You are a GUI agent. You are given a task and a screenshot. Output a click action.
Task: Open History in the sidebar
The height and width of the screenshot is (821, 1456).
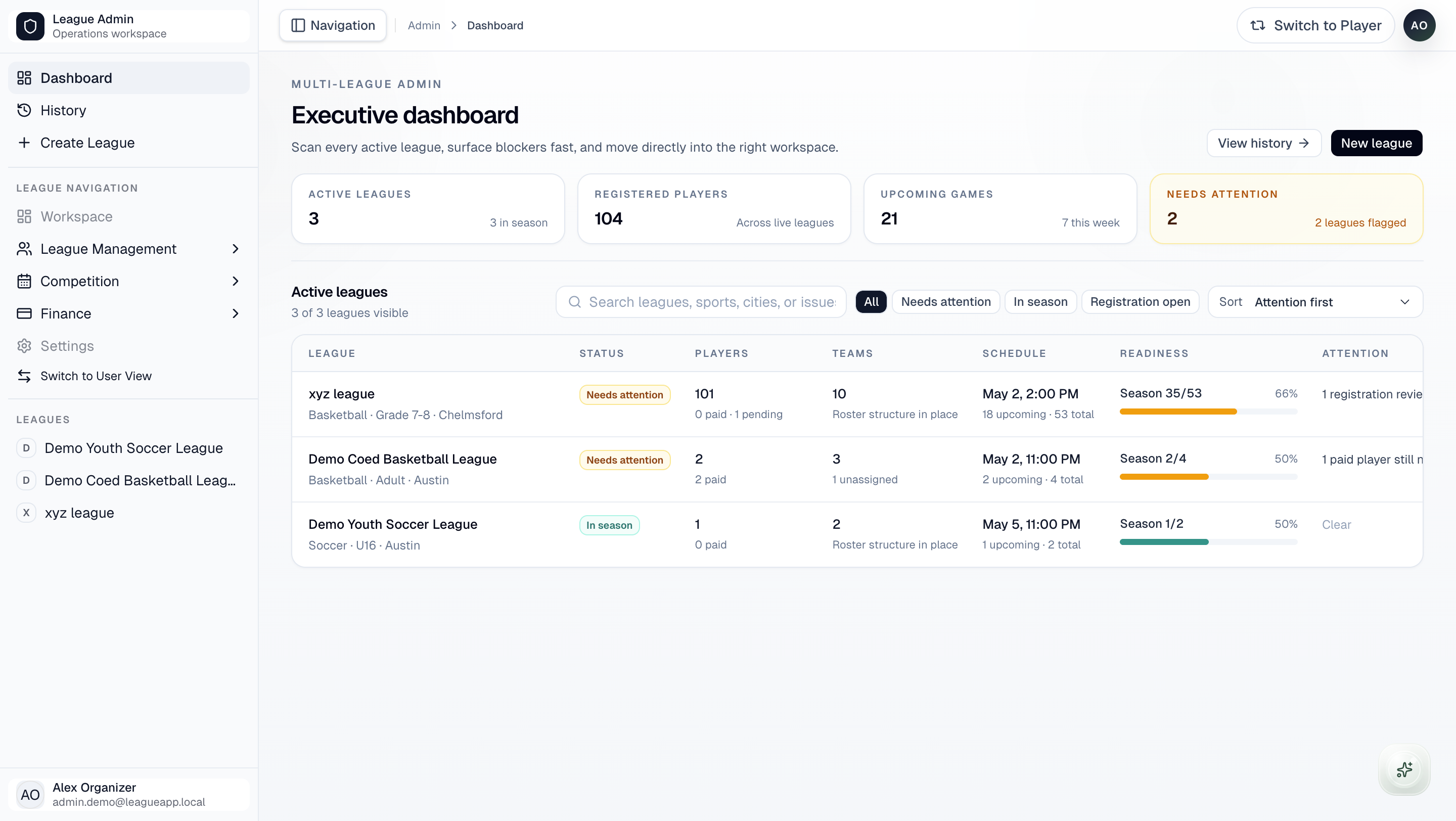coord(129,110)
